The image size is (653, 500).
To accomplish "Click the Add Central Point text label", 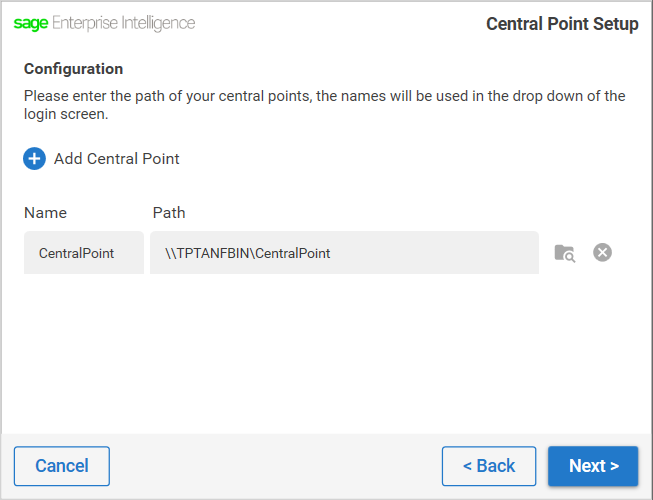I will [x=117, y=159].
